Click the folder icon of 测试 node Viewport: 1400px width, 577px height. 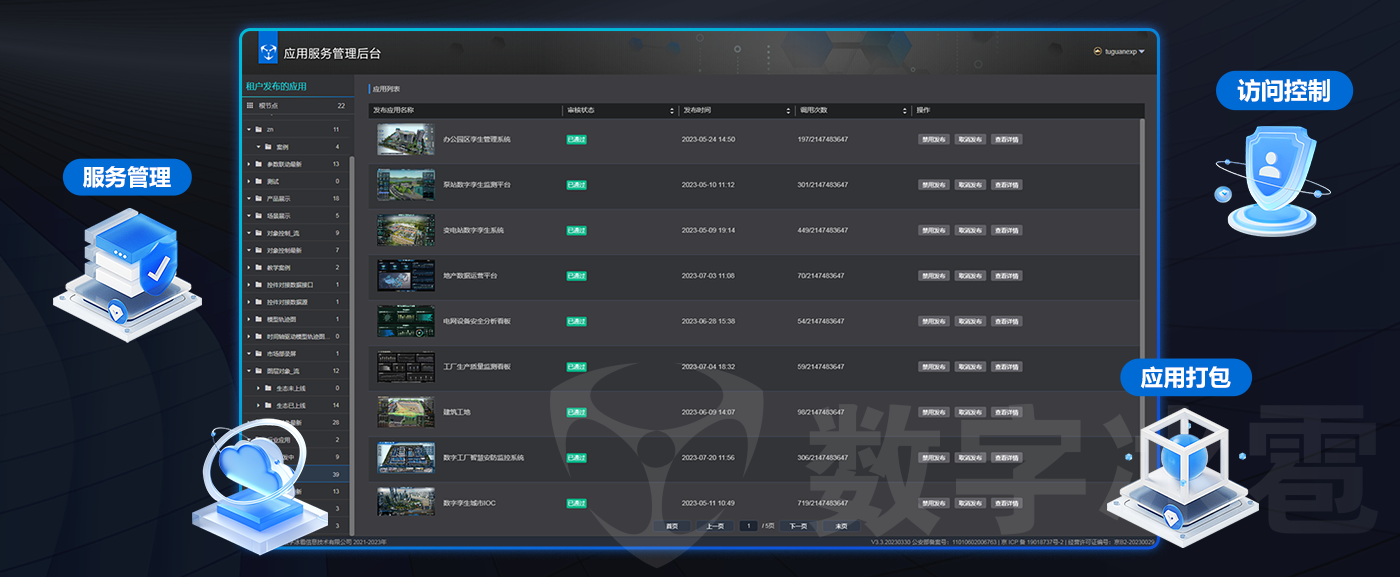[x=258, y=181]
